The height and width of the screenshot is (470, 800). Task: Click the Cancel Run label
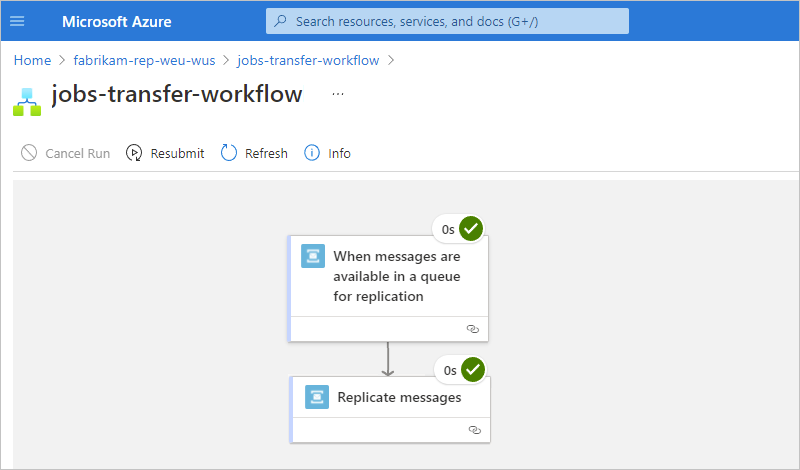(x=78, y=154)
